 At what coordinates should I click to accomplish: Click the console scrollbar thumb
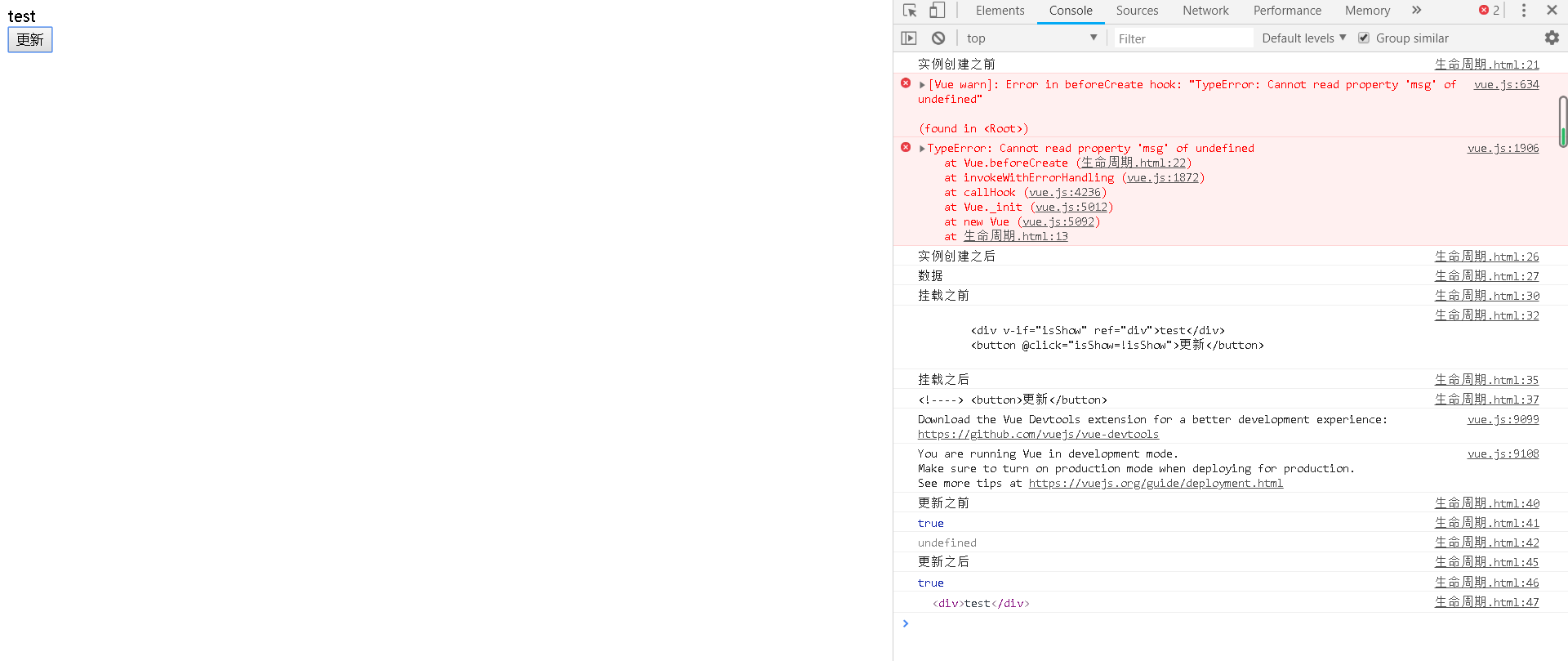(x=1563, y=122)
